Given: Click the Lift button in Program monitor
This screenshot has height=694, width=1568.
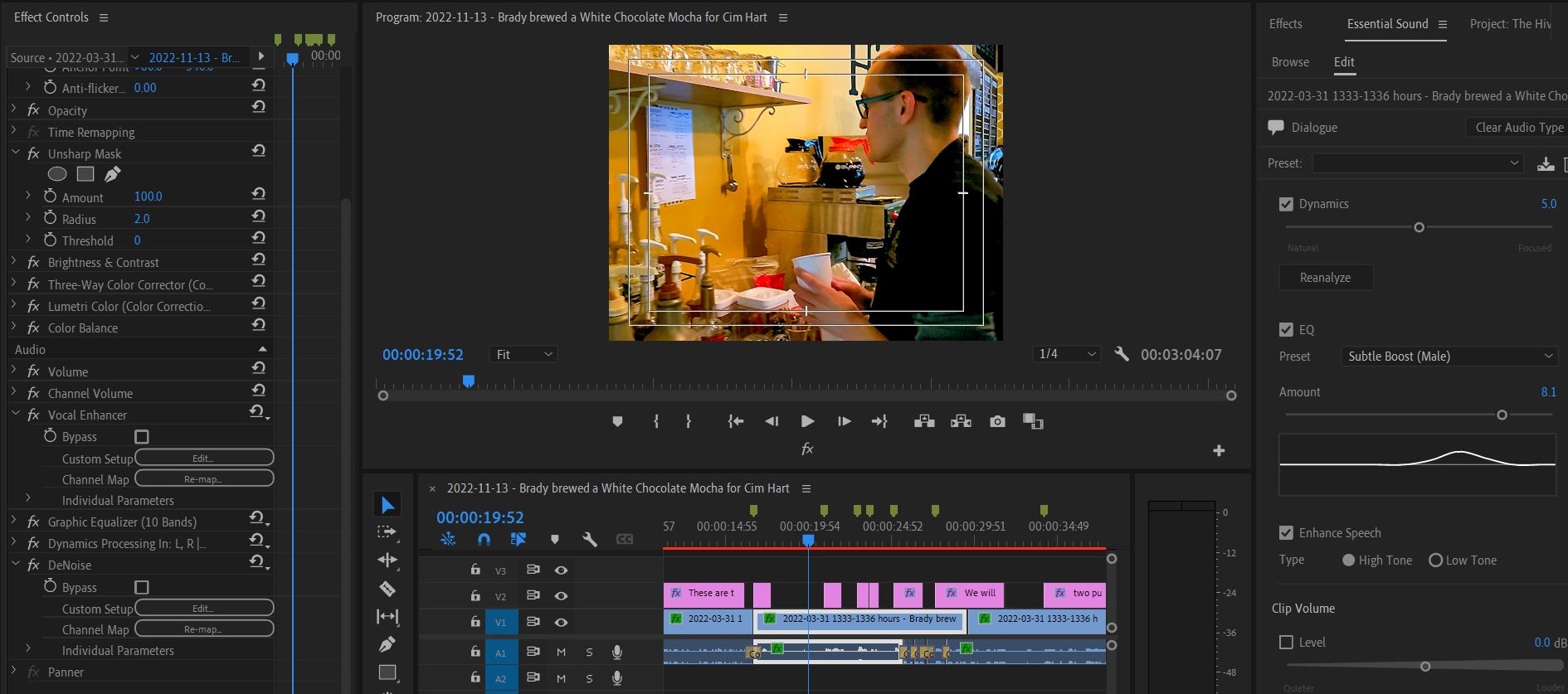Looking at the screenshot, I should pyautogui.click(x=924, y=421).
